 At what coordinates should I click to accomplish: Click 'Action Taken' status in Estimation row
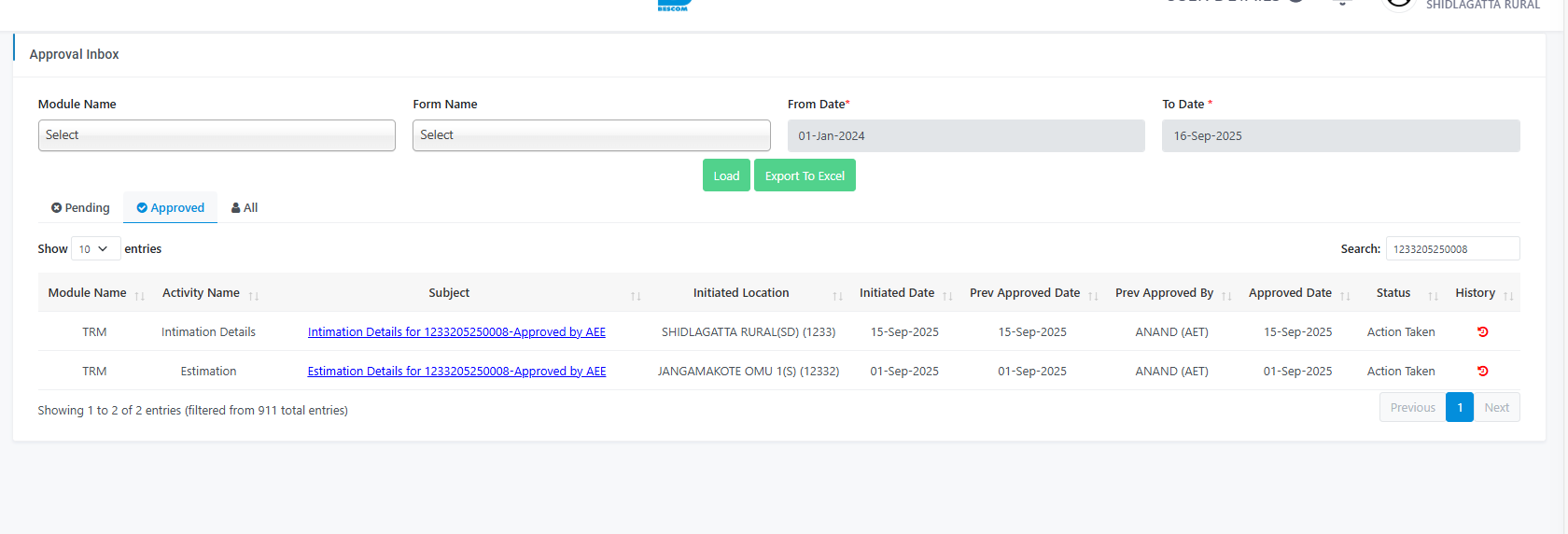1401,372
